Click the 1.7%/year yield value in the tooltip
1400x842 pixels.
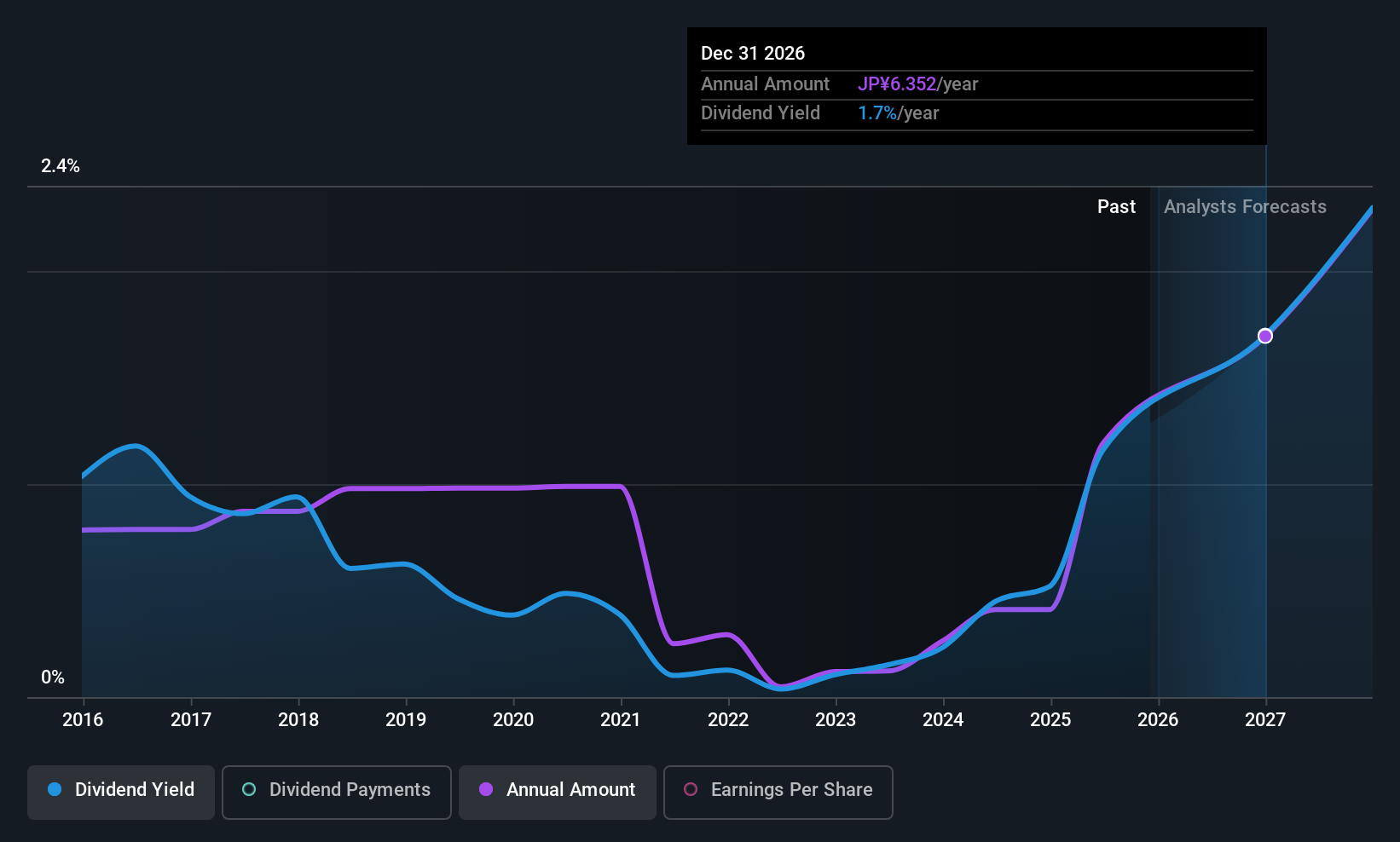pyautogui.click(x=898, y=113)
